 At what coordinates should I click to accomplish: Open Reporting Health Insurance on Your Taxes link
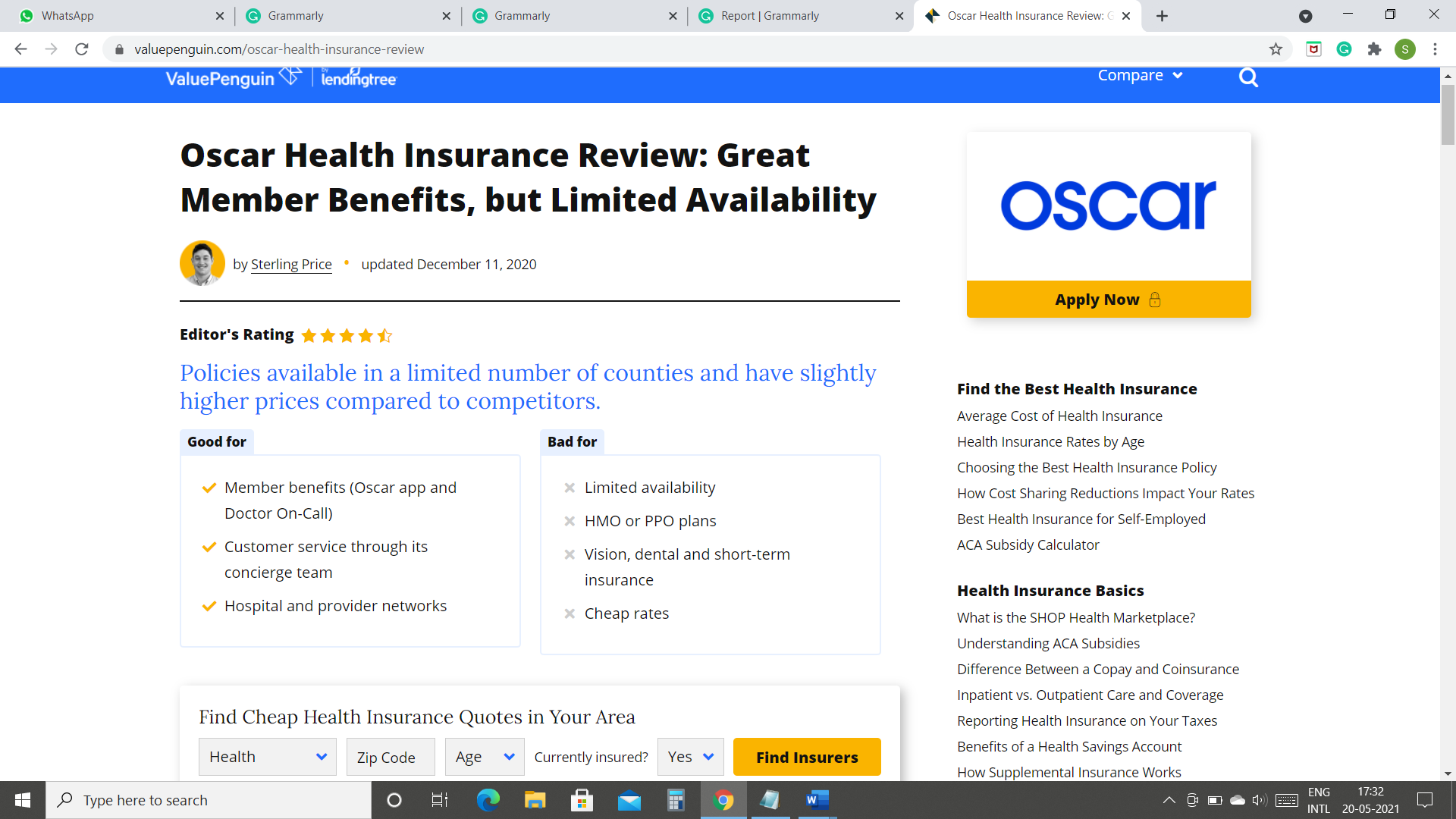[x=1087, y=721]
